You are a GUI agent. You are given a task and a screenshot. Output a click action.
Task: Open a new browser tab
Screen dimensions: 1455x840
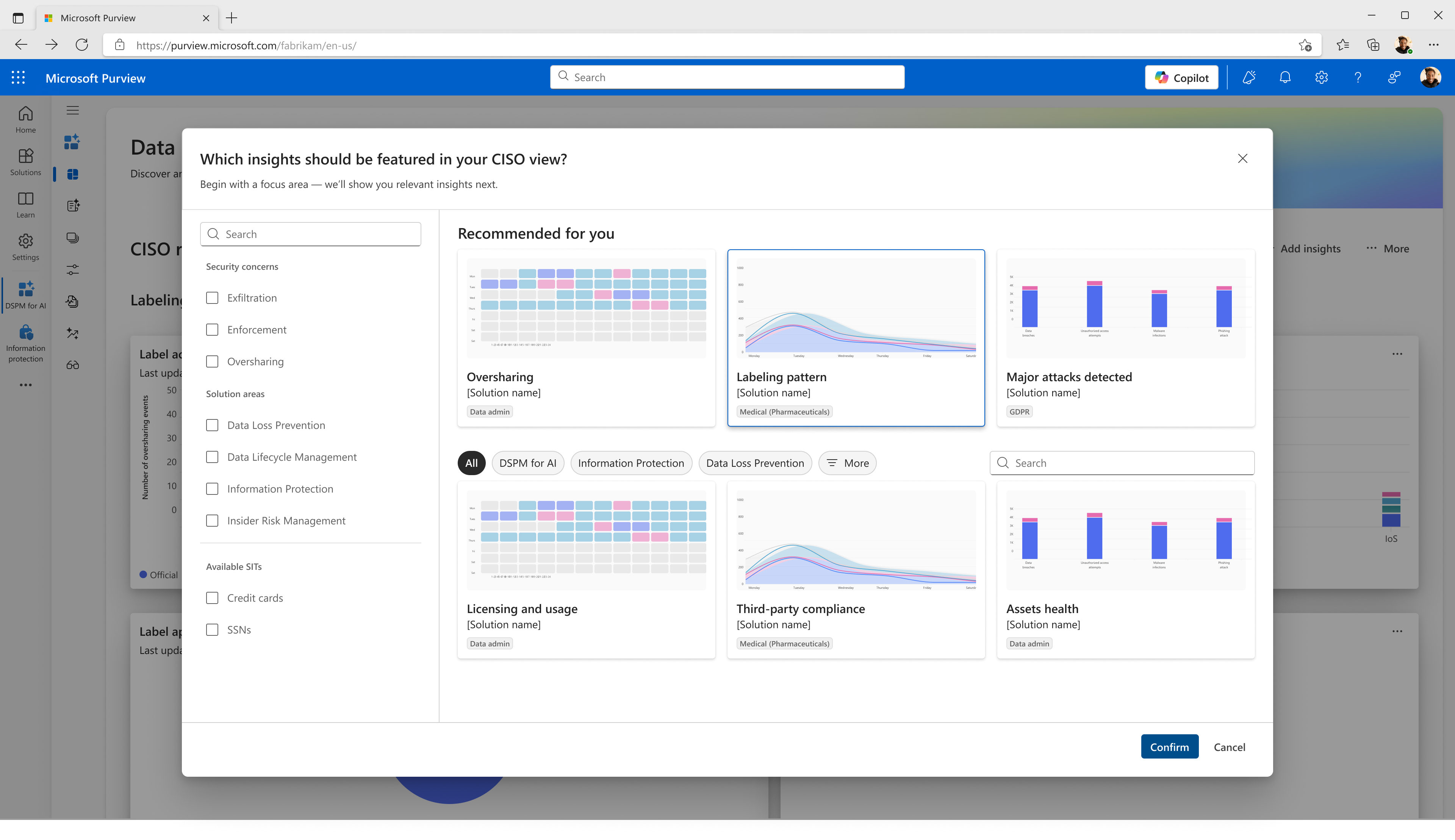point(232,18)
